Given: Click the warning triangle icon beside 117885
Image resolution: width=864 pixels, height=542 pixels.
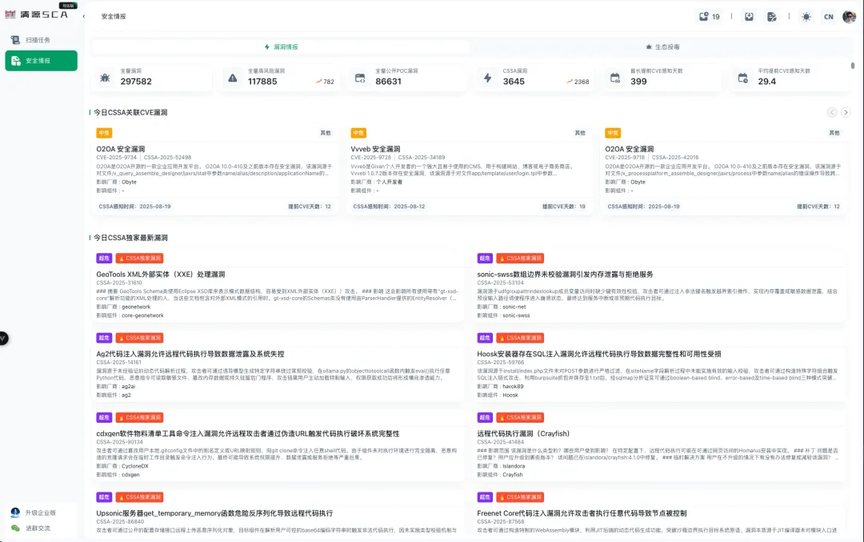Looking at the screenshot, I should [233, 78].
